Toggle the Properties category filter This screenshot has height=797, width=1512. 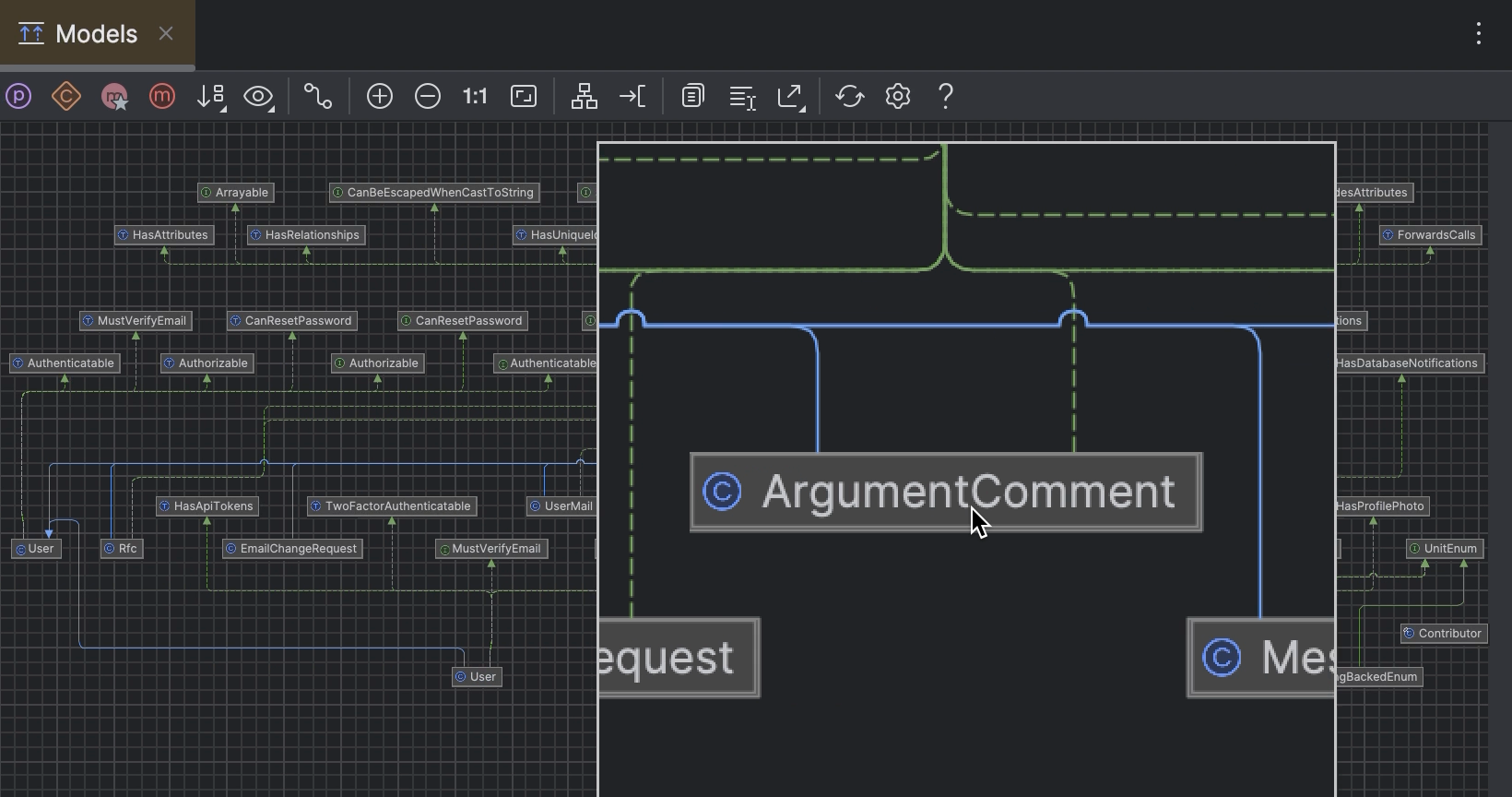[18, 96]
